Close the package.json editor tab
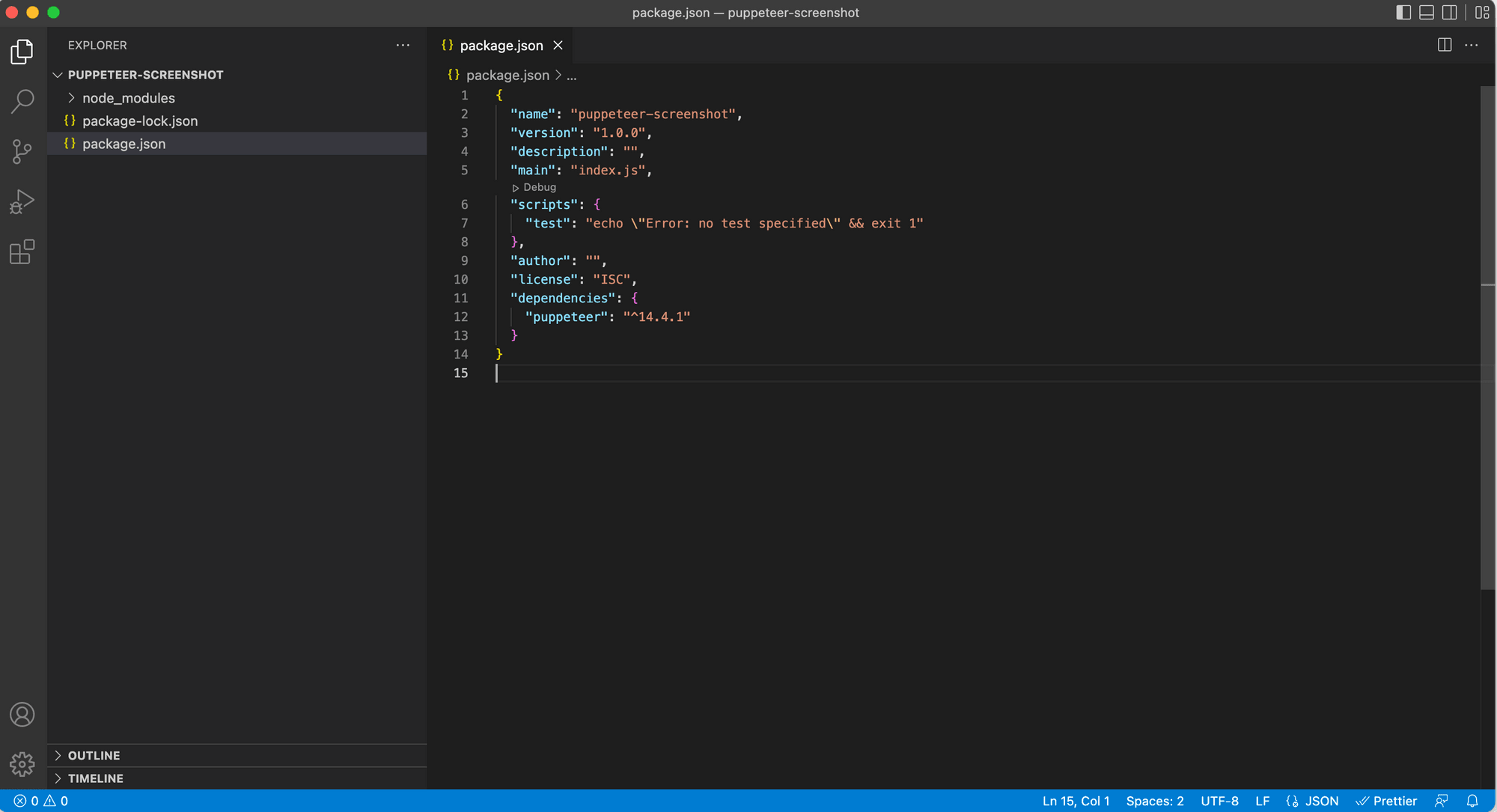1497x812 pixels. 558,46
